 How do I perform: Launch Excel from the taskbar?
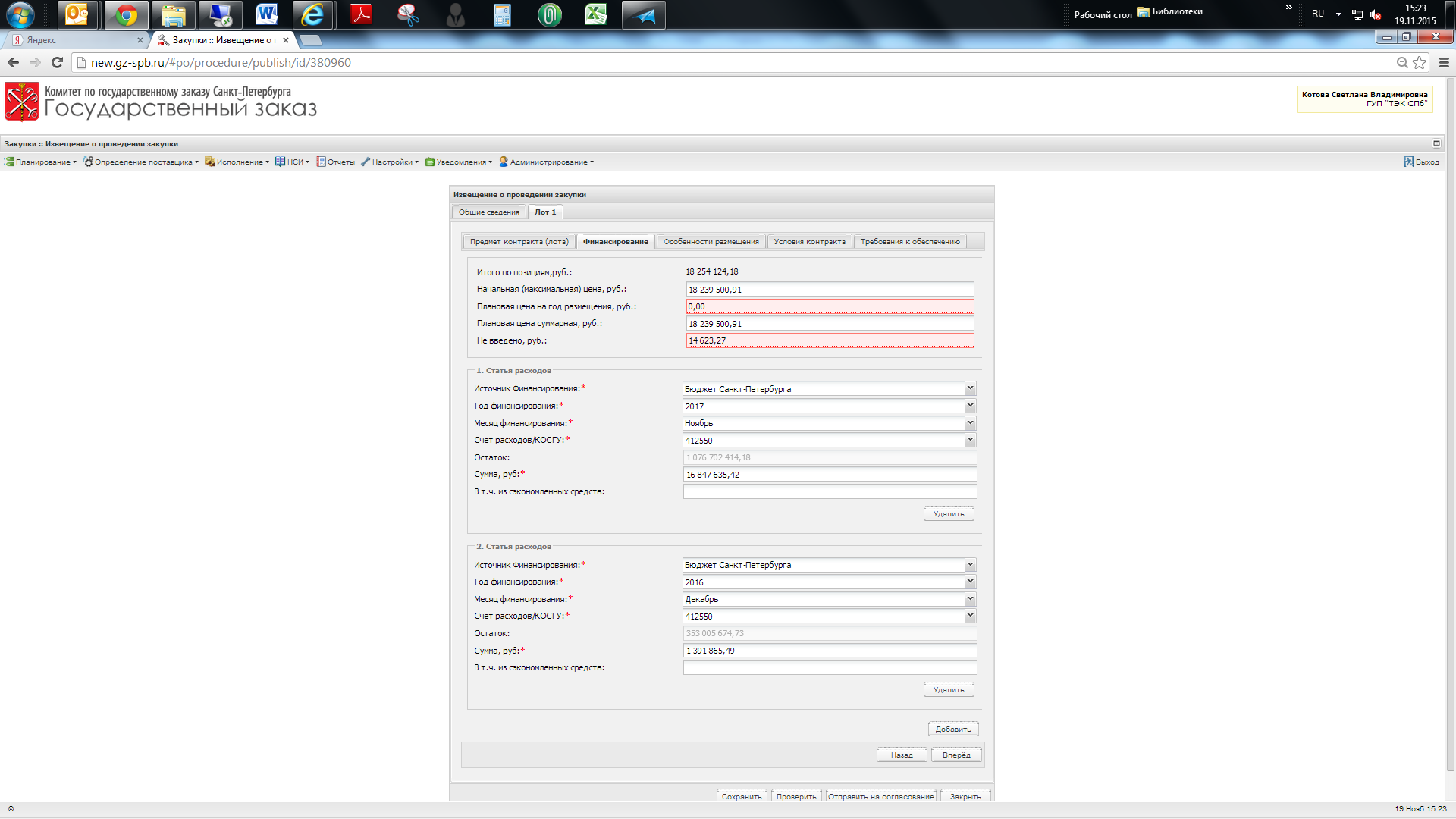596,14
